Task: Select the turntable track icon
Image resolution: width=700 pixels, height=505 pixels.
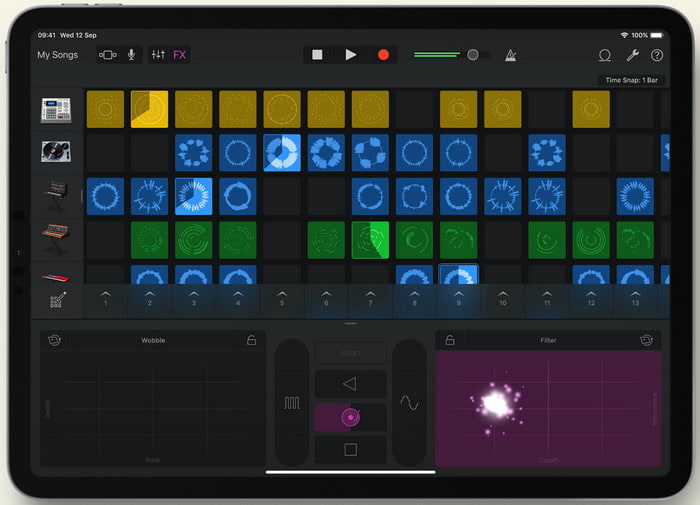Action: tap(56, 152)
